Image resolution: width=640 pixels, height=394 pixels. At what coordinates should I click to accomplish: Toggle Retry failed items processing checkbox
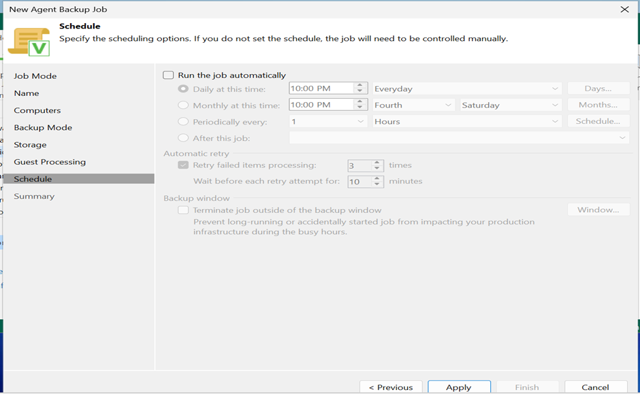click(183, 165)
